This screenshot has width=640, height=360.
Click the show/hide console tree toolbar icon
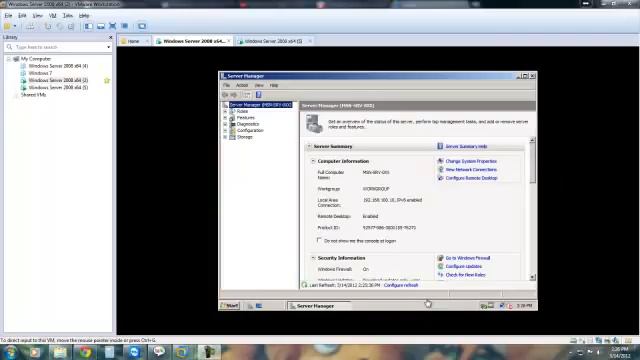pos(247,95)
